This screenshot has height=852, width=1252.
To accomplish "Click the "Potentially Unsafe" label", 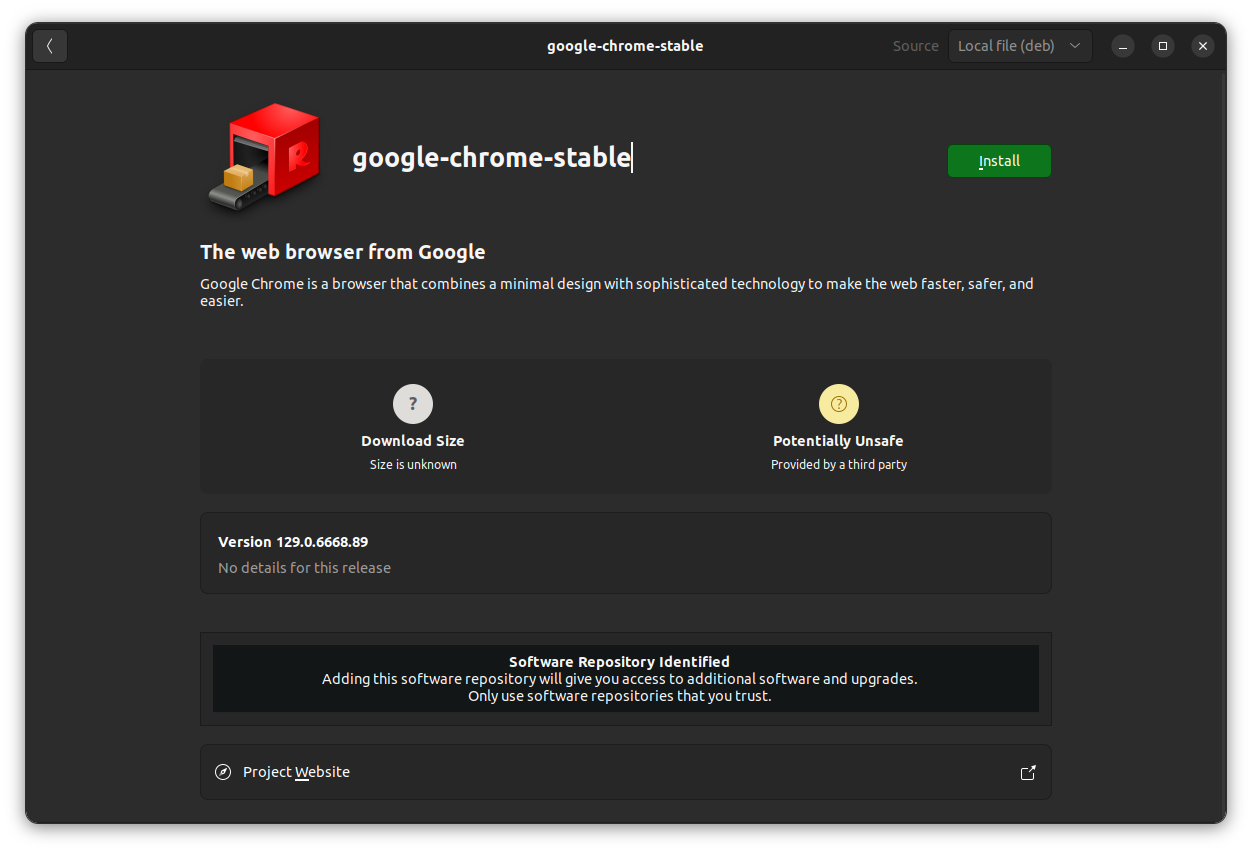I will pos(838,441).
